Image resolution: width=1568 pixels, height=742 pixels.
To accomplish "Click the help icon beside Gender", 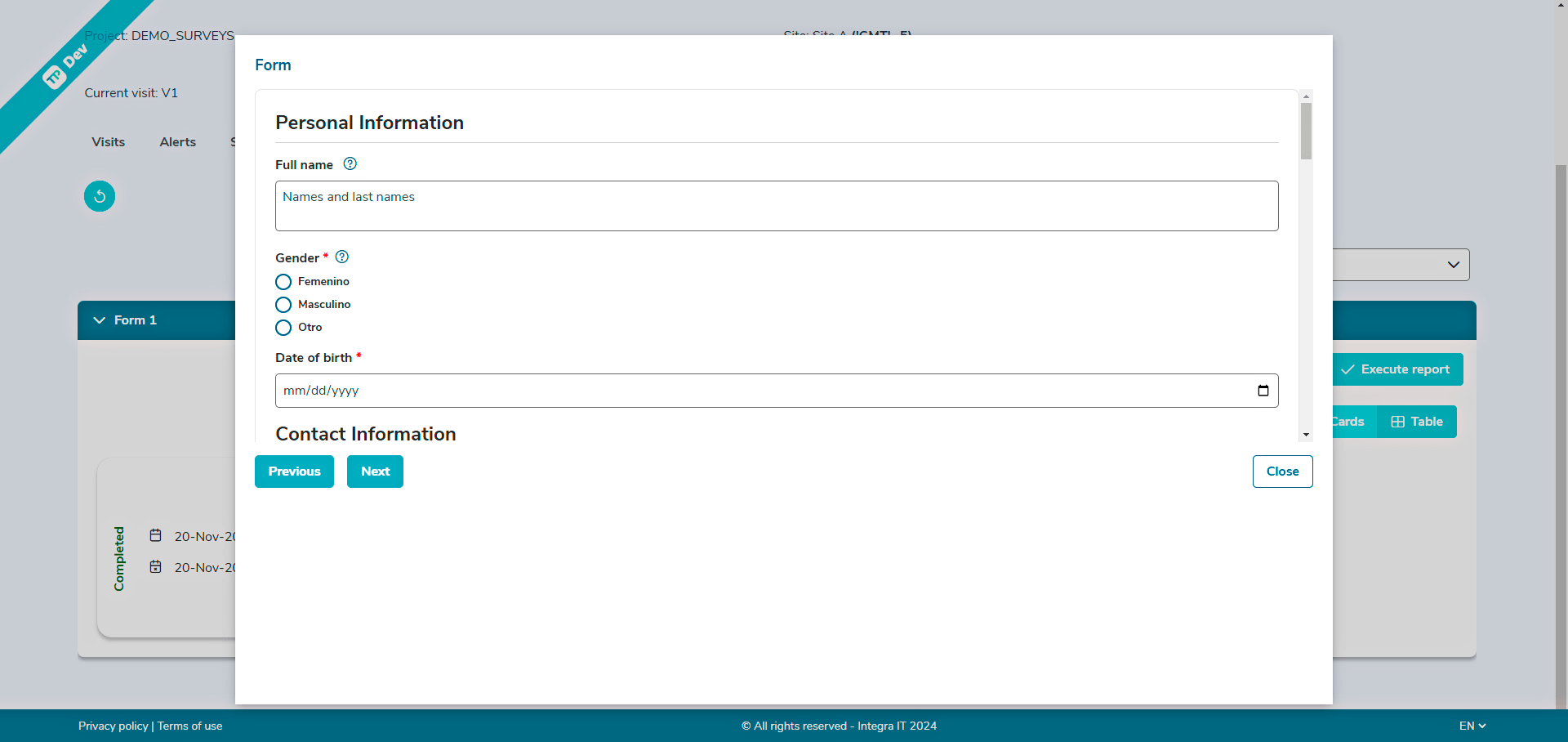I will tap(342, 257).
